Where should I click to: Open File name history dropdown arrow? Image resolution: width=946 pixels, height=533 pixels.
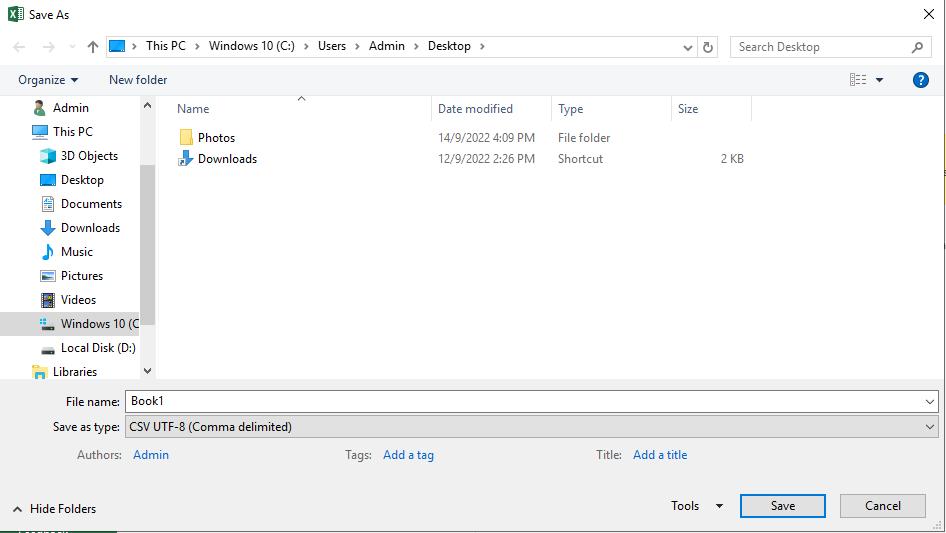click(929, 401)
